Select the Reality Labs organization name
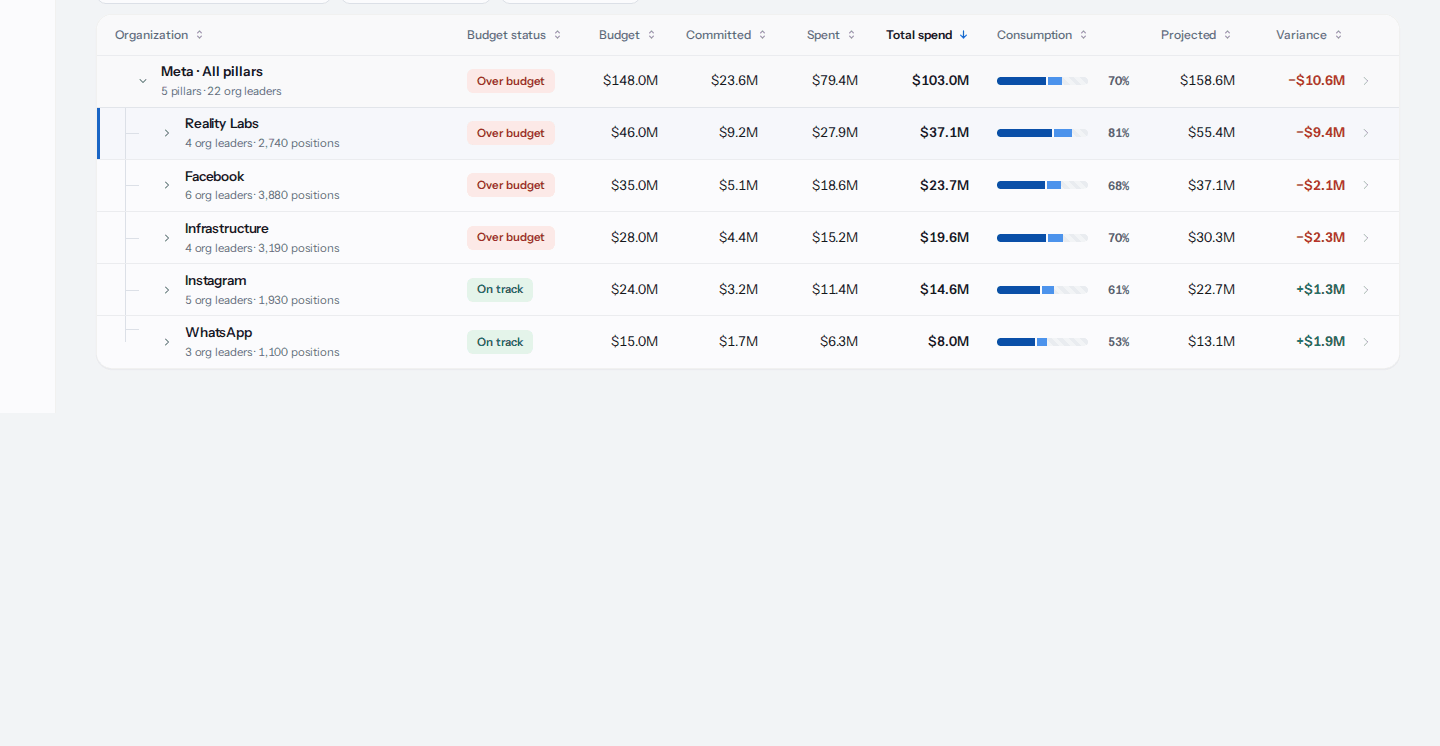This screenshot has height=746, width=1440. (222, 124)
